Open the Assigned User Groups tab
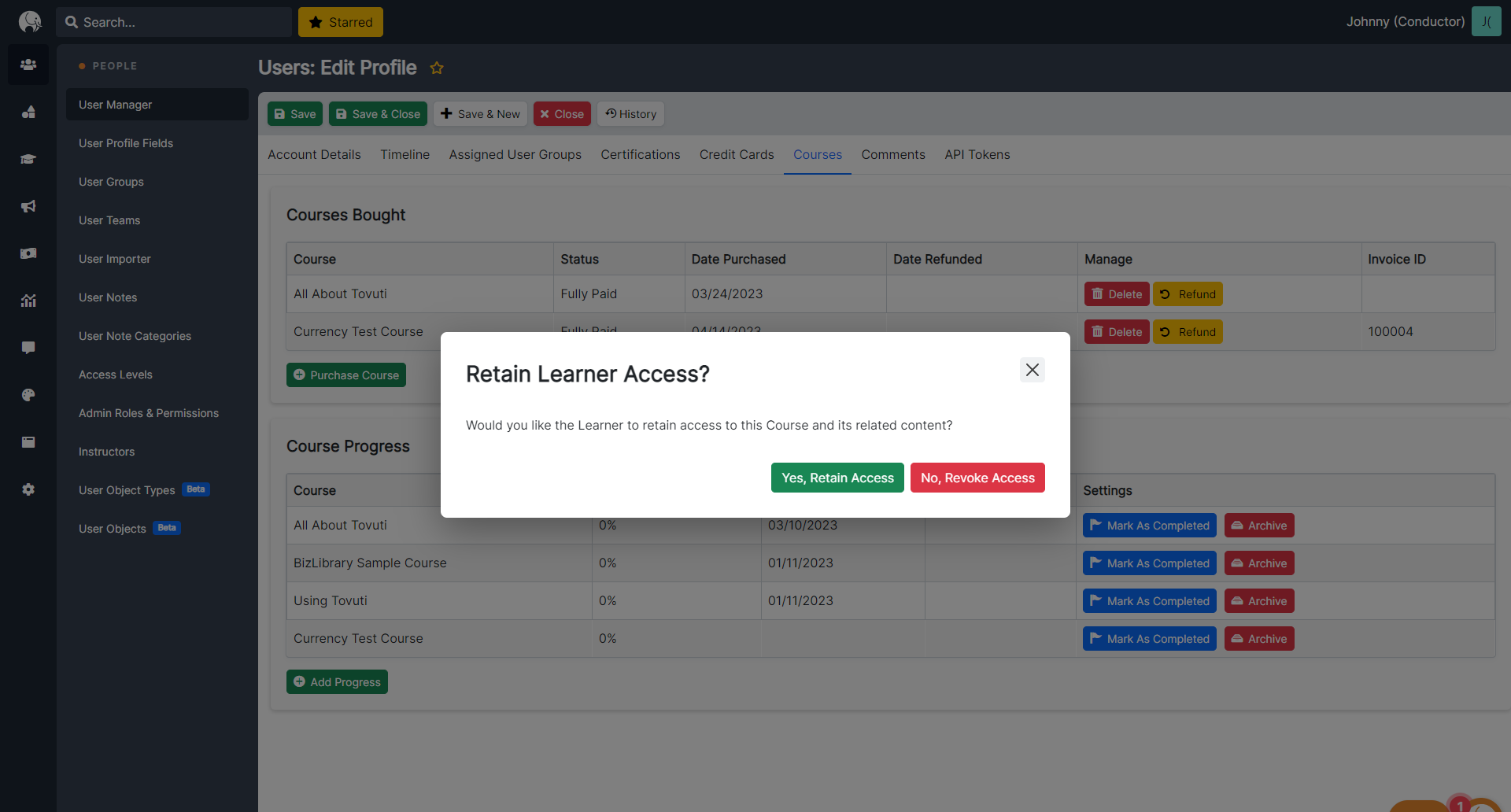The image size is (1511, 812). (515, 155)
